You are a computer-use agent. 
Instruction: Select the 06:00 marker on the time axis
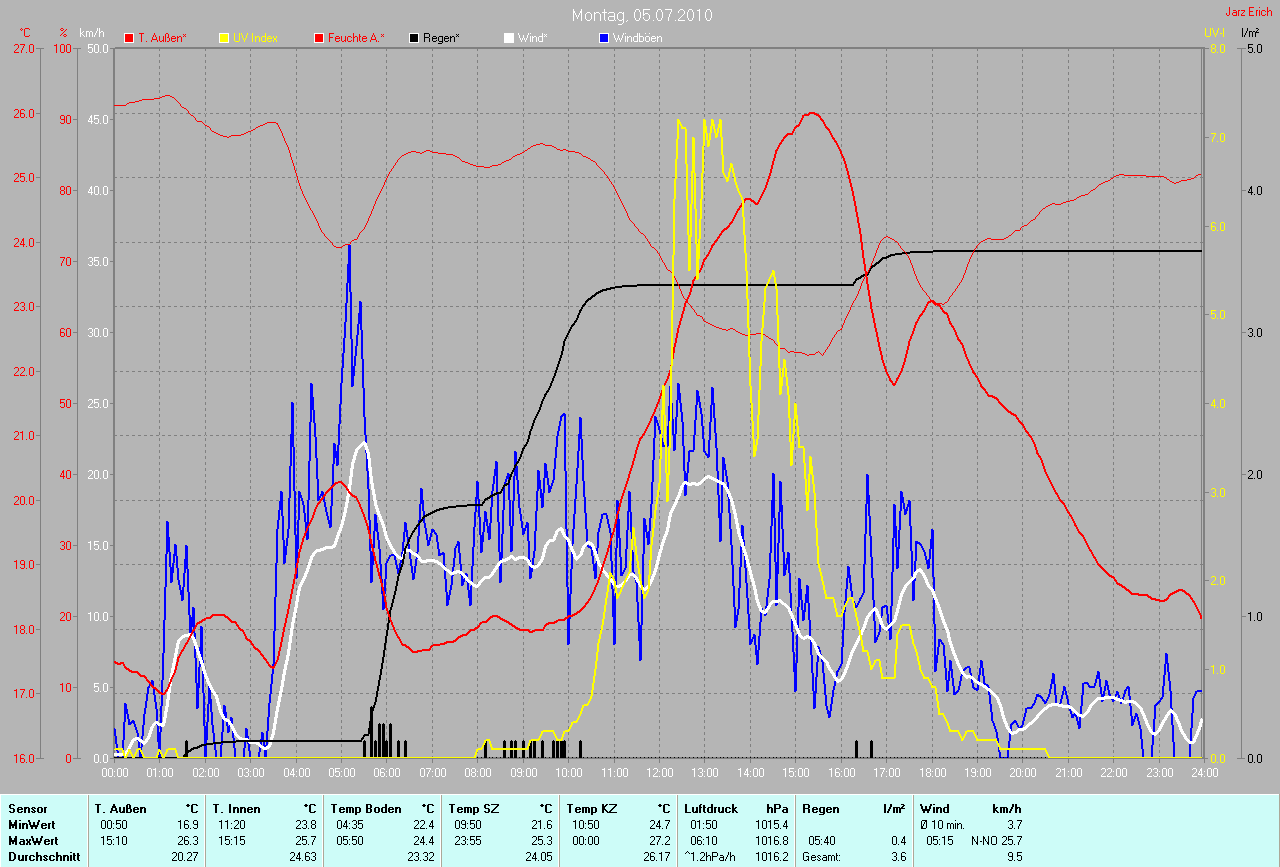[x=386, y=773]
